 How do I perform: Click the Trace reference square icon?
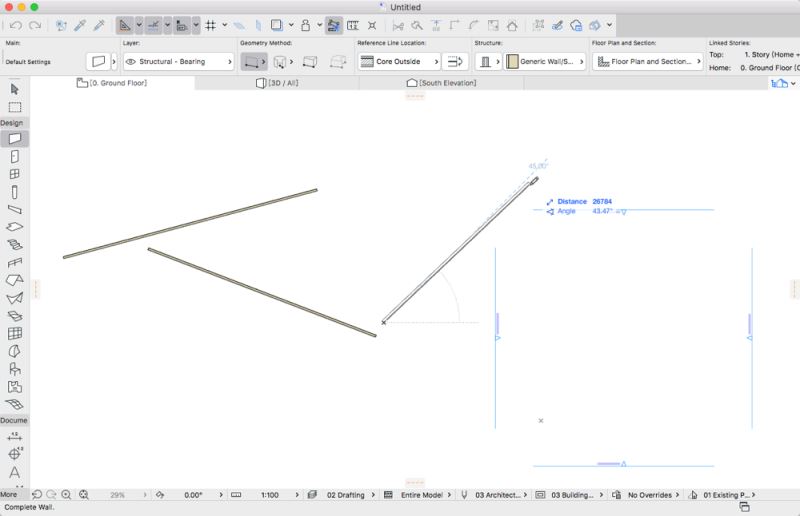pos(277,25)
